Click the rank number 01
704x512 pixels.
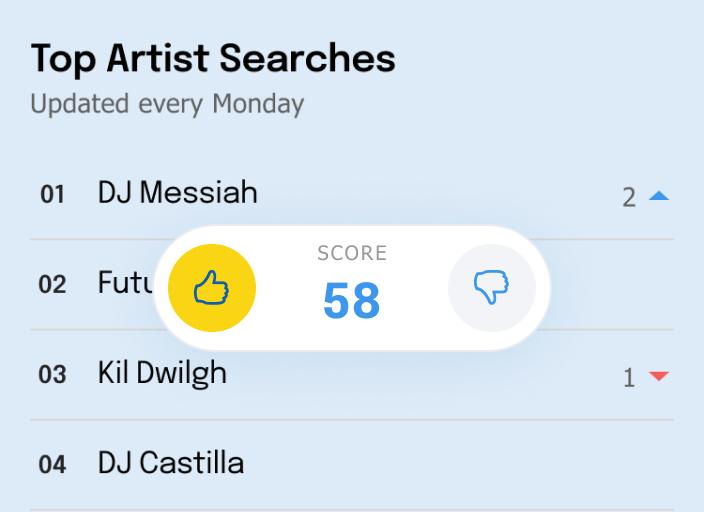click(52, 194)
